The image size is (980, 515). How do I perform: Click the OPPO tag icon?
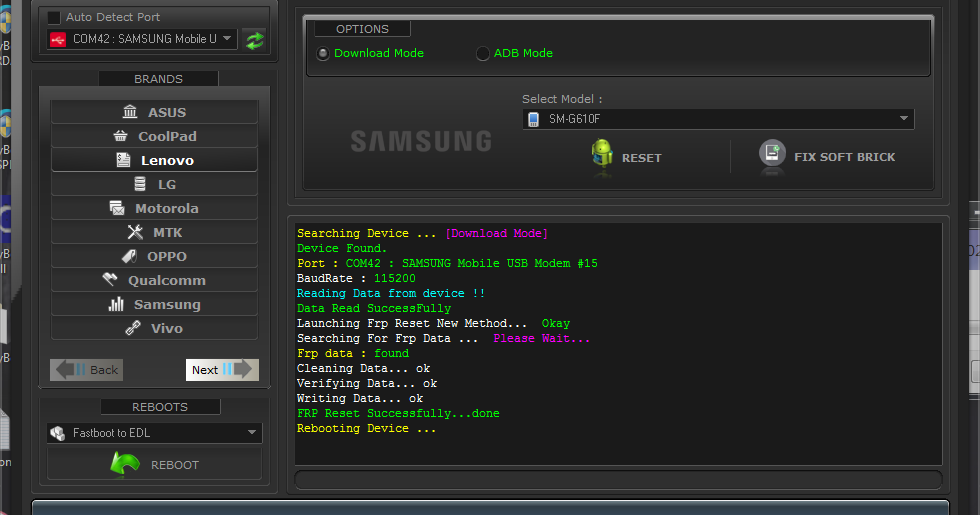129,256
